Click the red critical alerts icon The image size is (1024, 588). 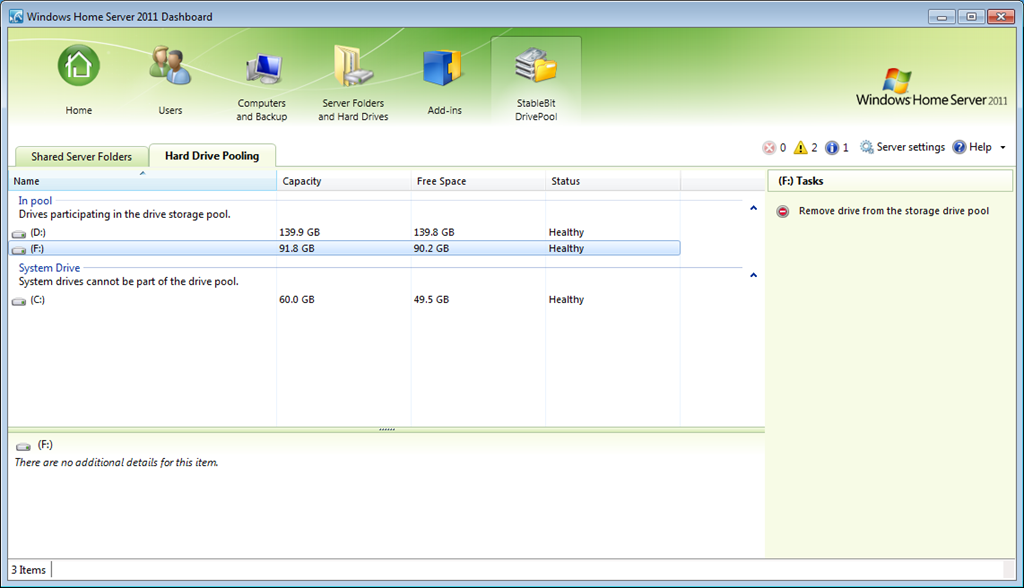[x=769, y=148]
